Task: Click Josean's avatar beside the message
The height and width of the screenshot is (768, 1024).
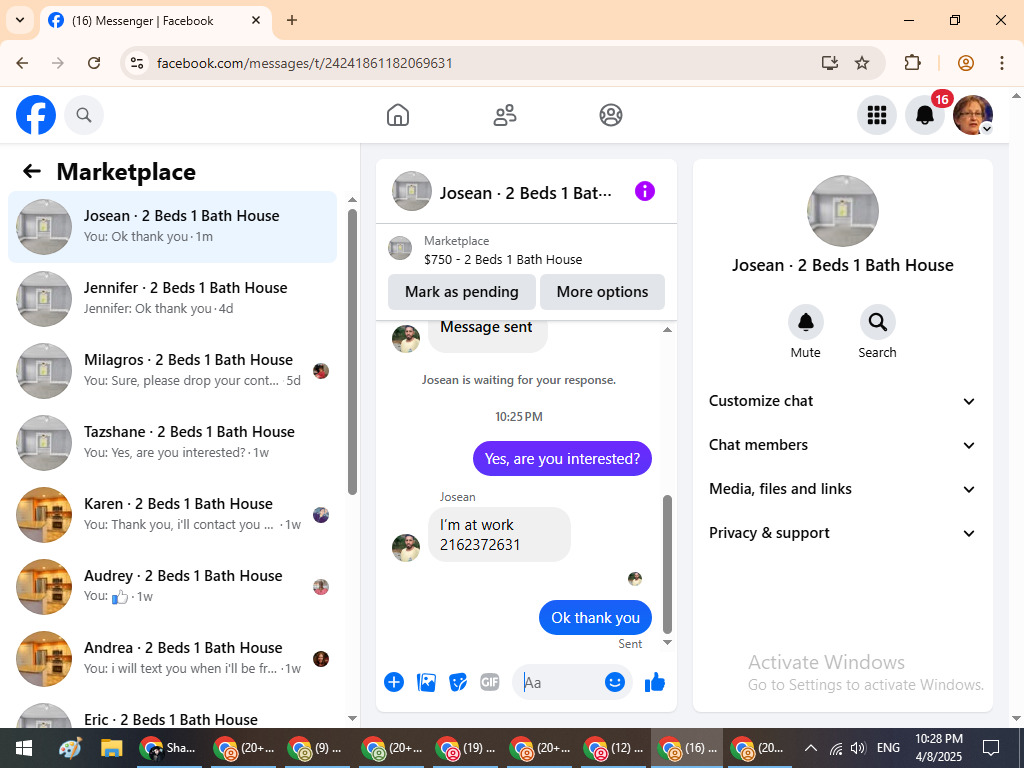Action: click(406, 547)
